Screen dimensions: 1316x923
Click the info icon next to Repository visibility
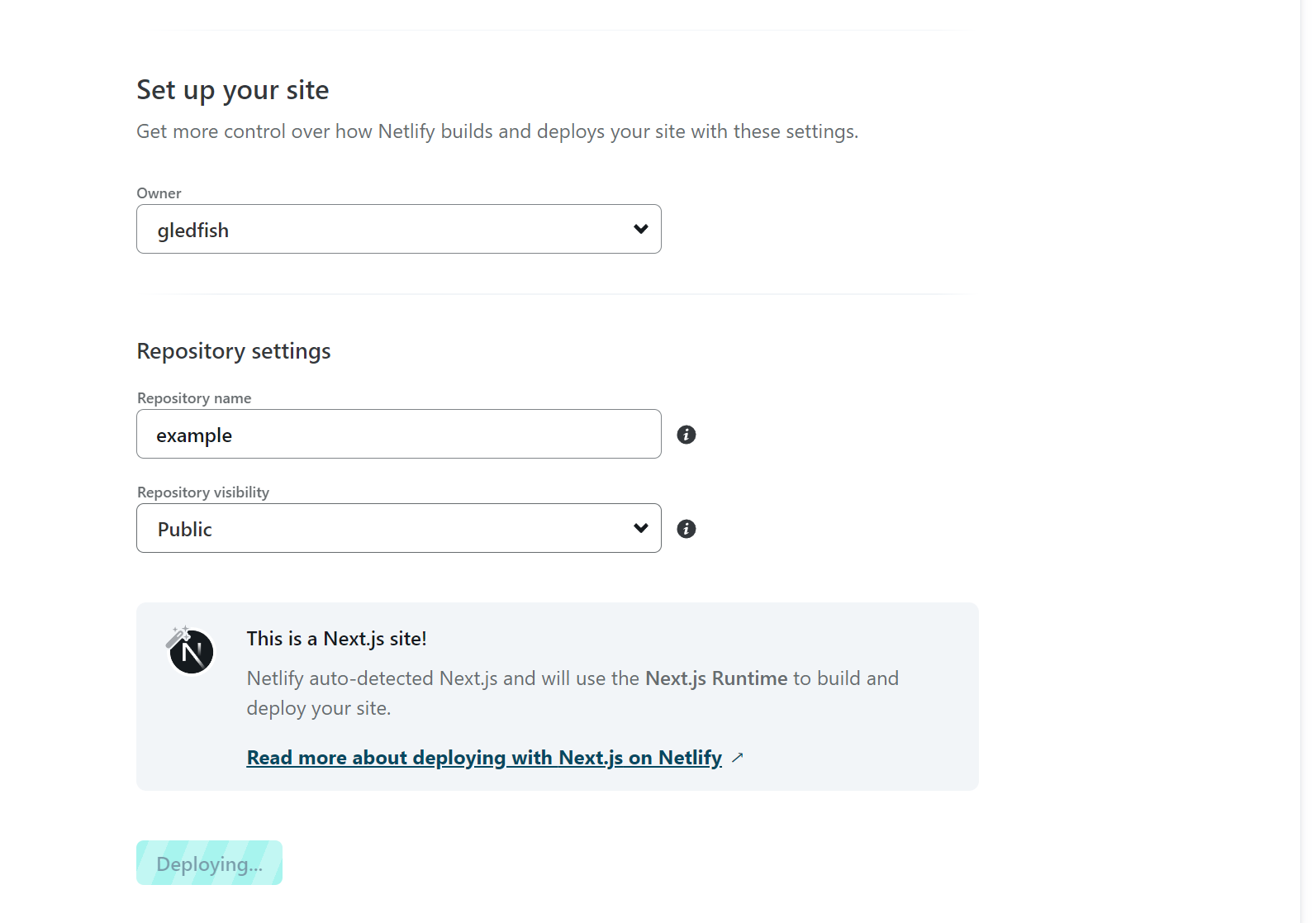point(687,529)
